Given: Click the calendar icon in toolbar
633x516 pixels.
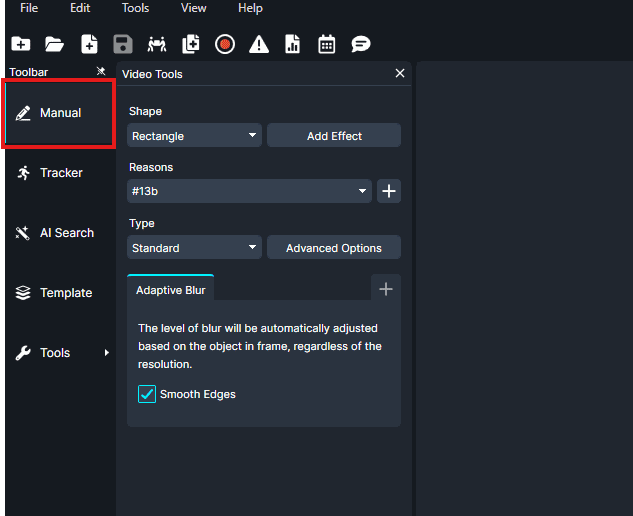Looking at the screenshot, I should point(326,44).
